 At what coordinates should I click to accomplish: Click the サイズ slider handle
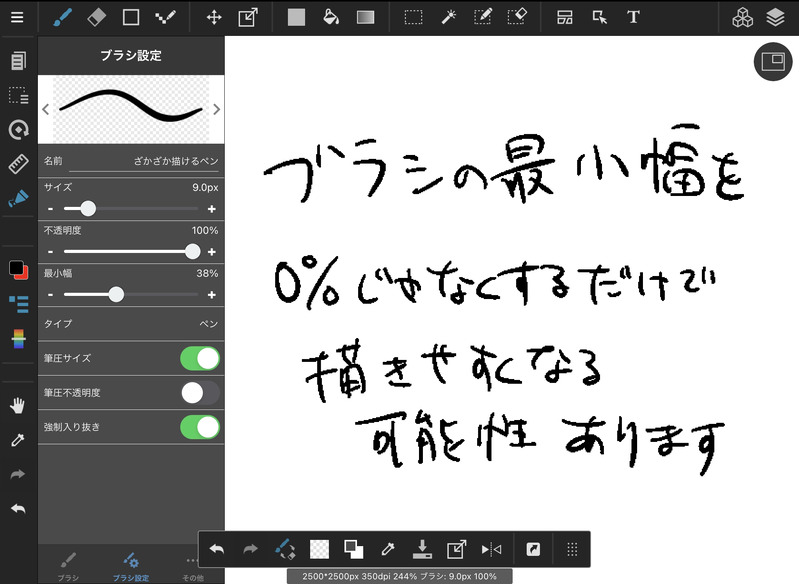pos(88,208)
